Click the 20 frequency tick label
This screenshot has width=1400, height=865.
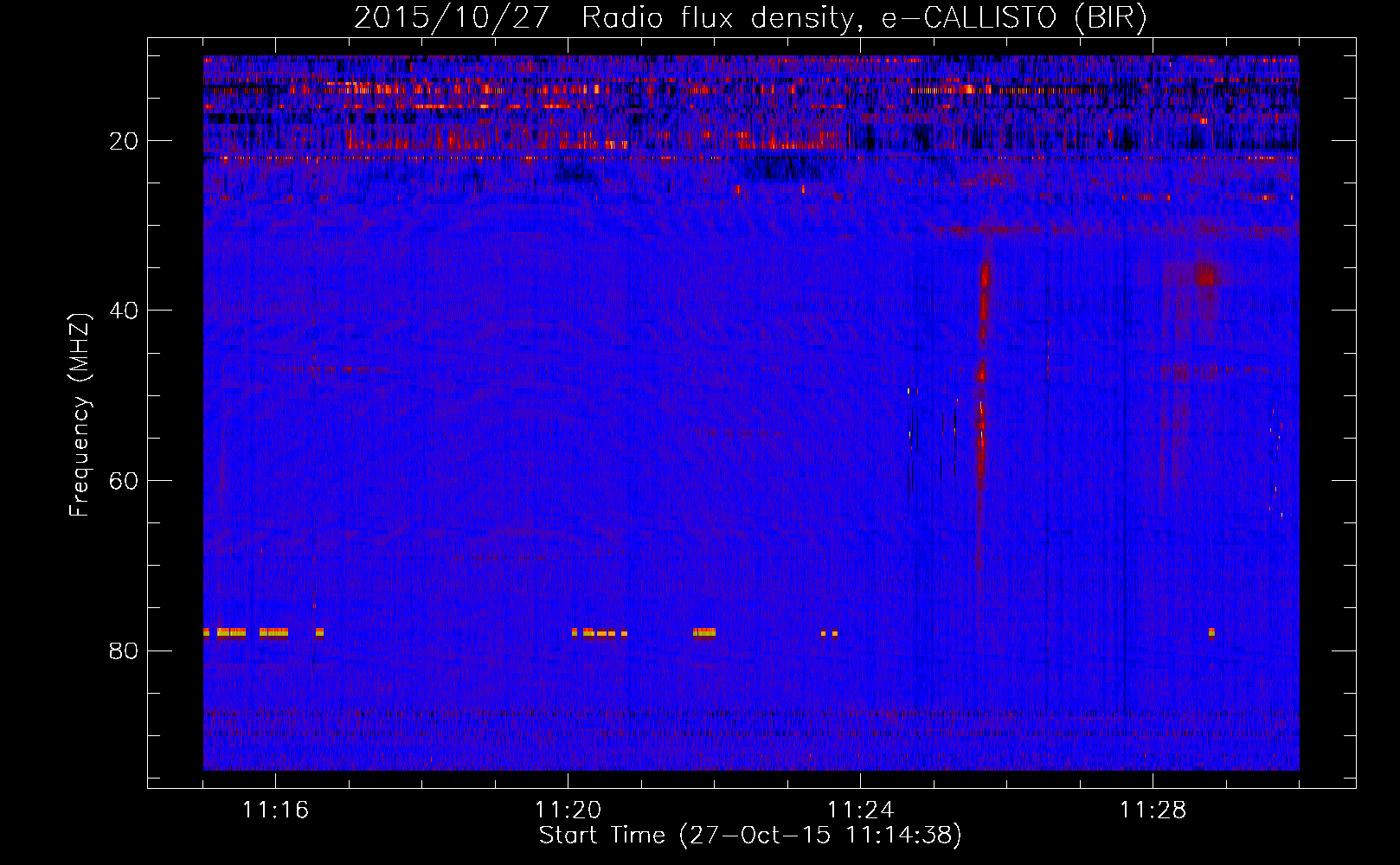(x=124, y=141)
